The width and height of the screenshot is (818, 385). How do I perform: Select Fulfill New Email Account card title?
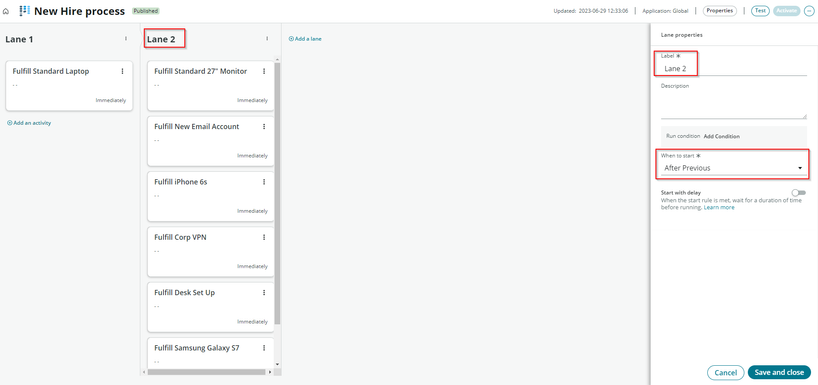coord(197,127)
